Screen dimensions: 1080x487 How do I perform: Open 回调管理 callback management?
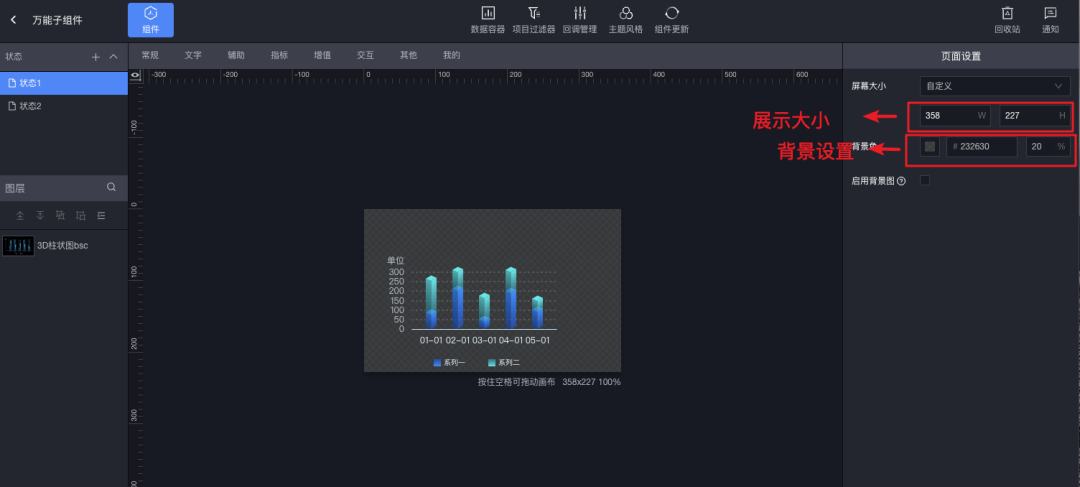tap(580, 20)
